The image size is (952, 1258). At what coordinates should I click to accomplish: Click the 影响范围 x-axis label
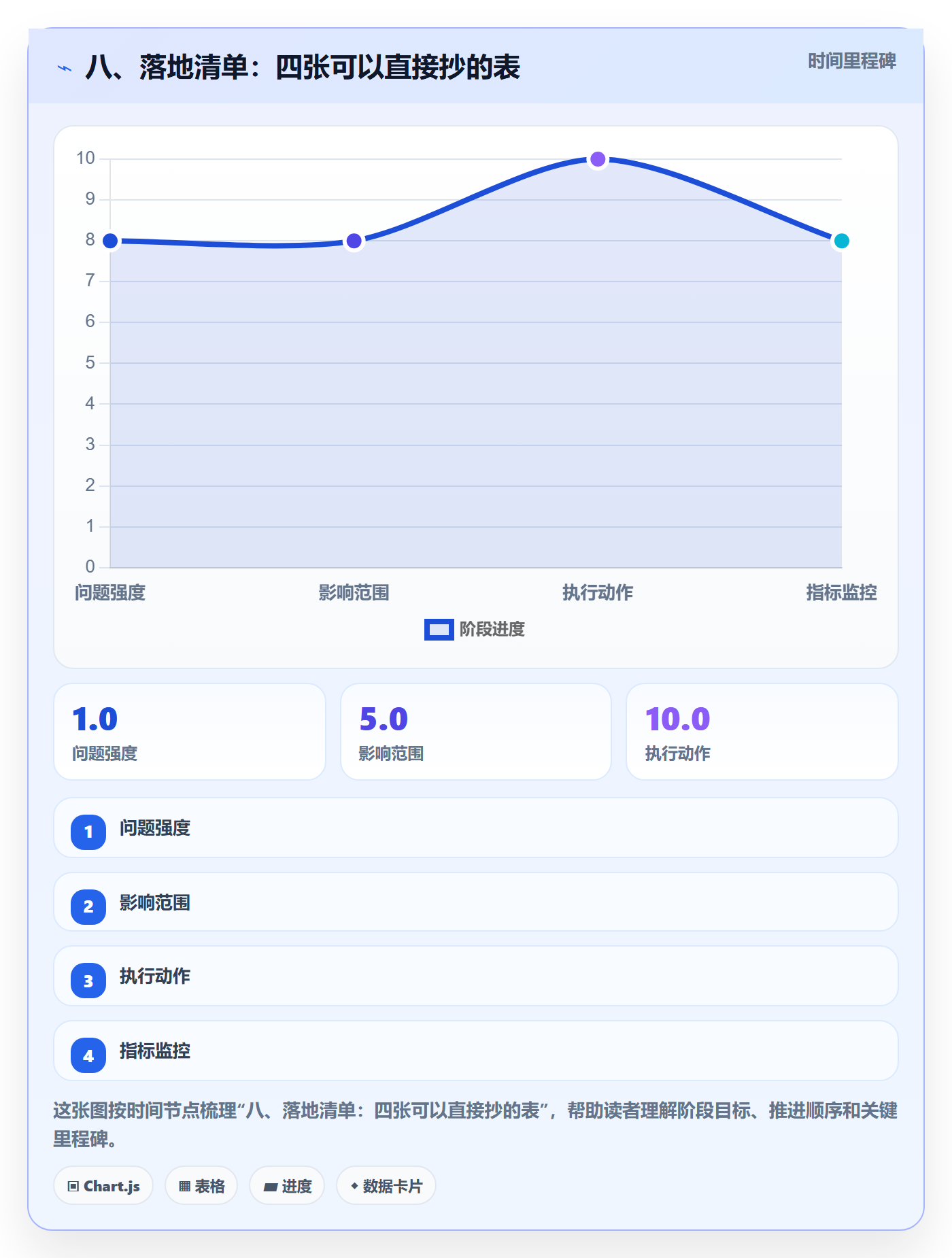click(354, 593)
